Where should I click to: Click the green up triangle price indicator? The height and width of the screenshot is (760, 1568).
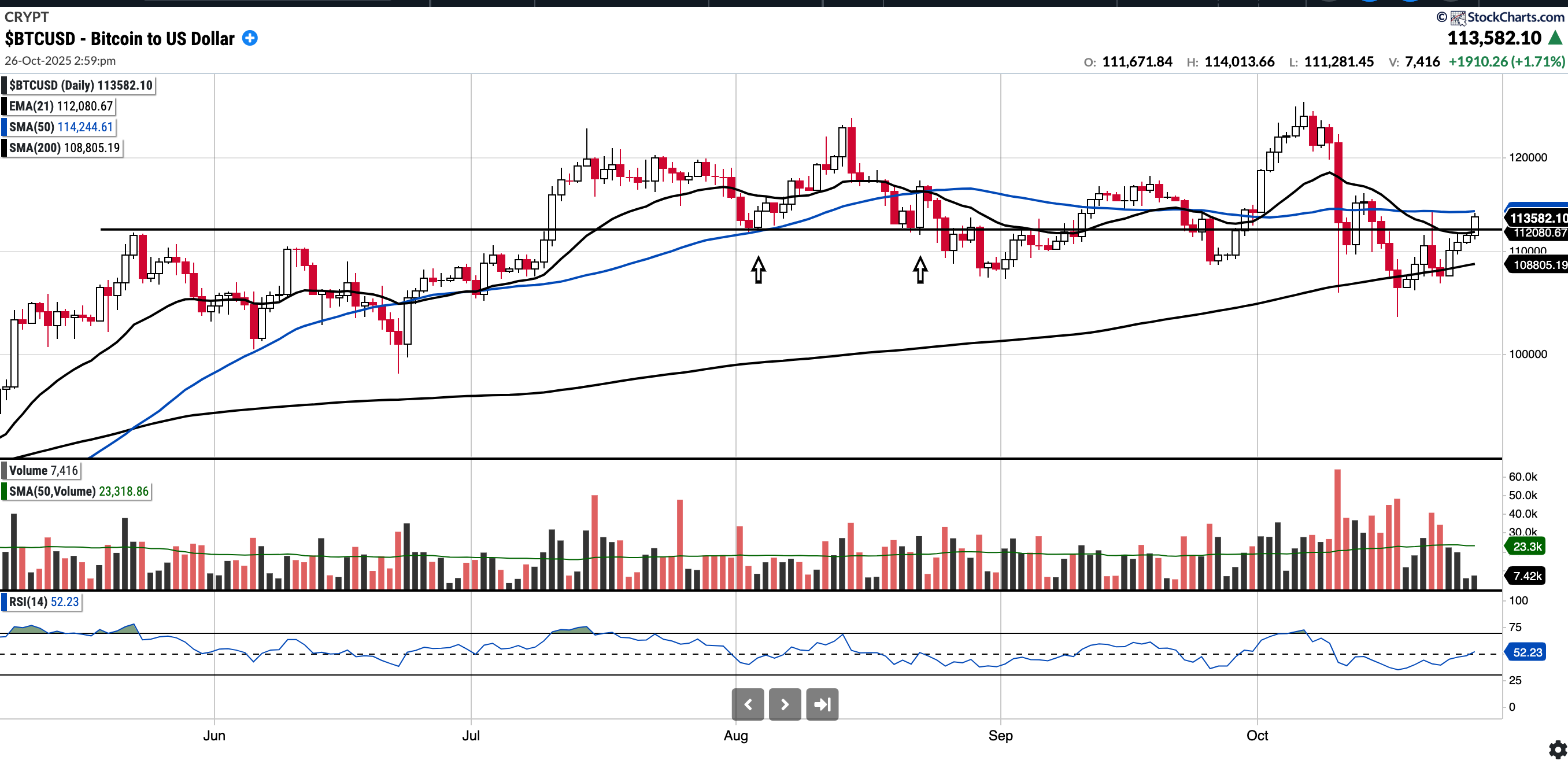point(1555,38)
